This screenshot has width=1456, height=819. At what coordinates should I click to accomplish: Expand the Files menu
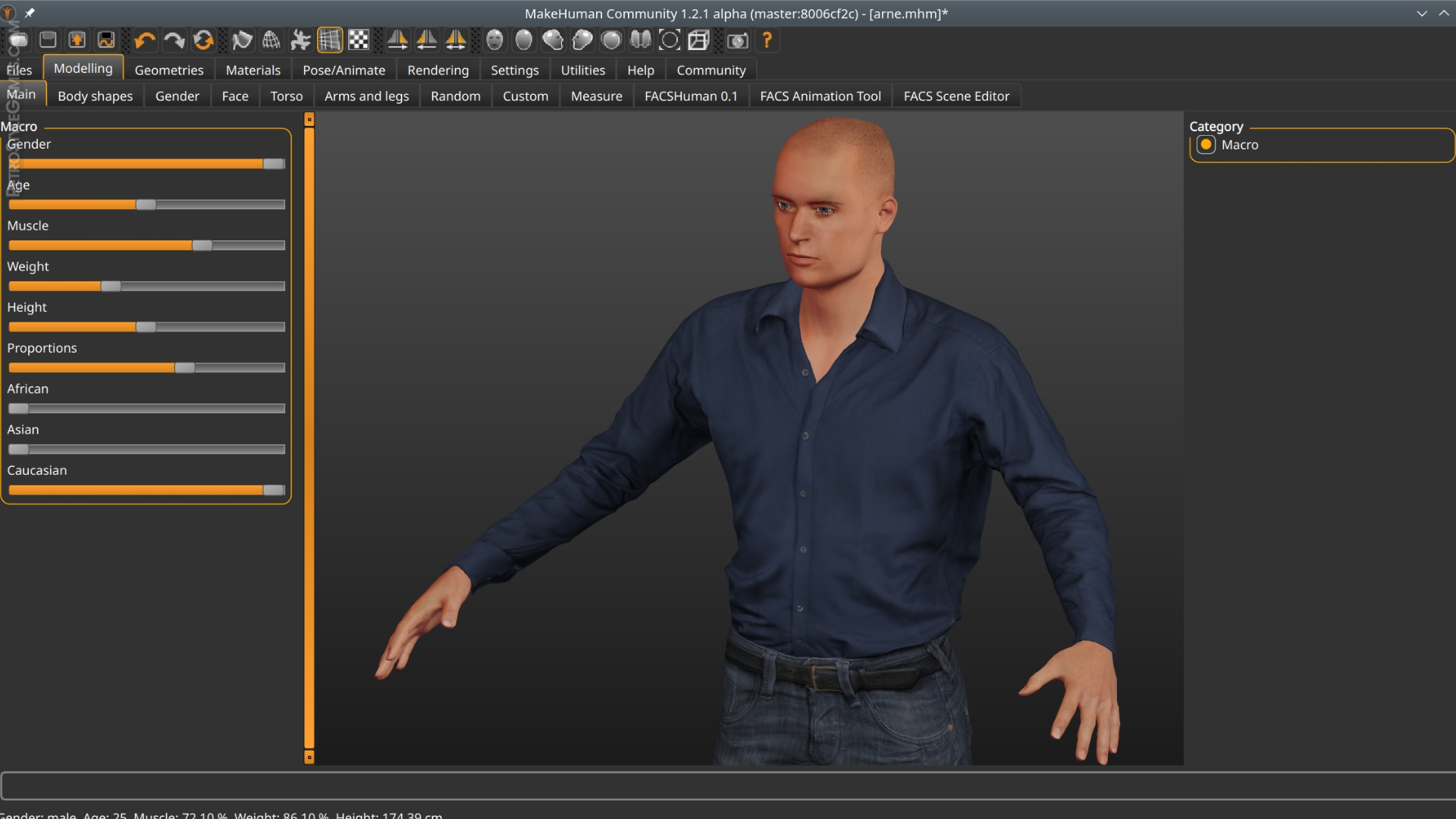[x=19, y=70]
